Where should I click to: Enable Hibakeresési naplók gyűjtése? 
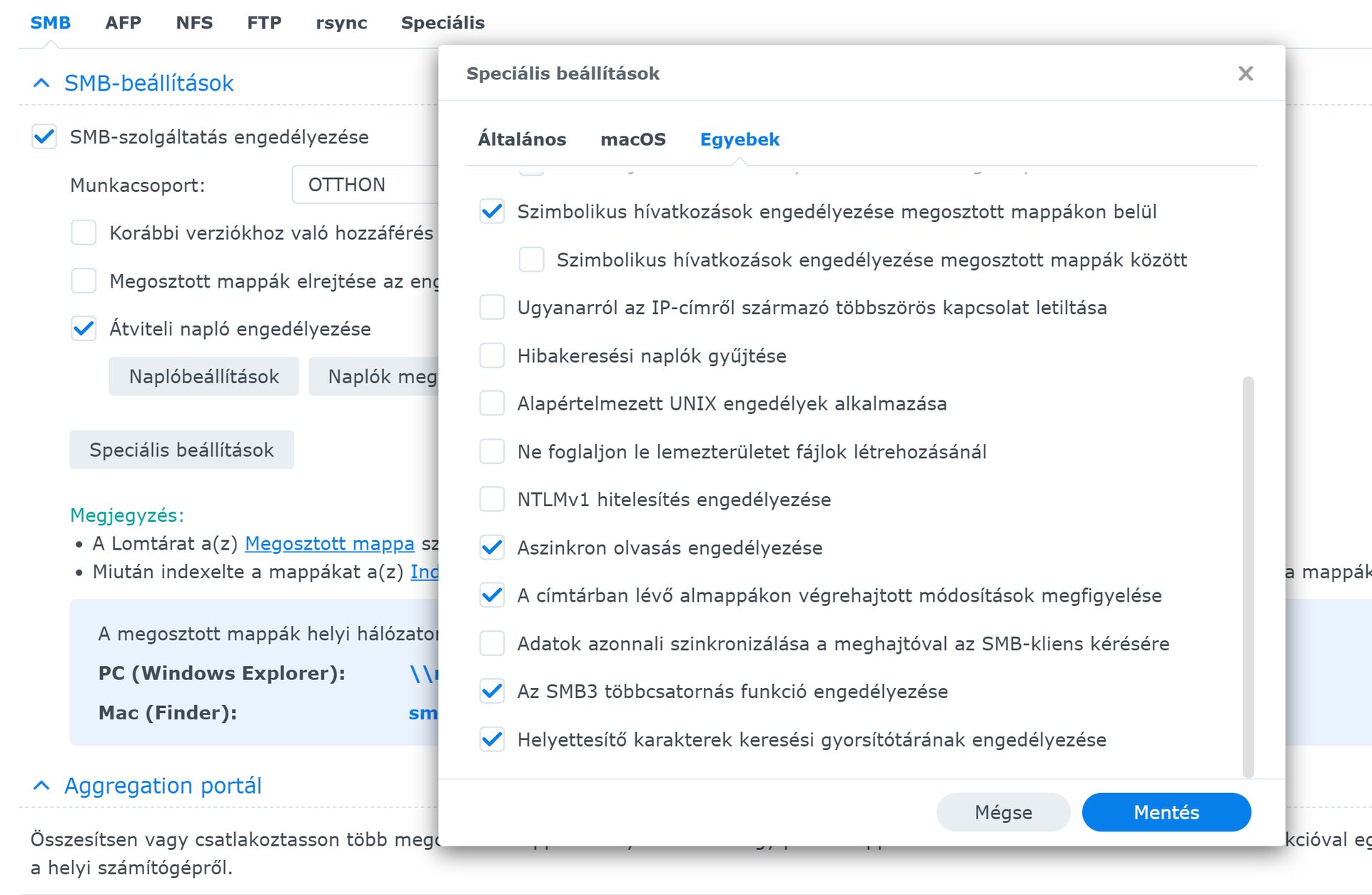pyautogui.click(x=492, y=355)
